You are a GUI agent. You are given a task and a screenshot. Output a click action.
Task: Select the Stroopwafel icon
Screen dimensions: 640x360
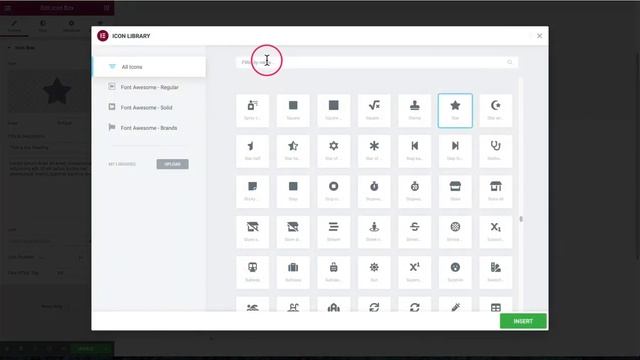pyautogui.click(x=455, y=232)
